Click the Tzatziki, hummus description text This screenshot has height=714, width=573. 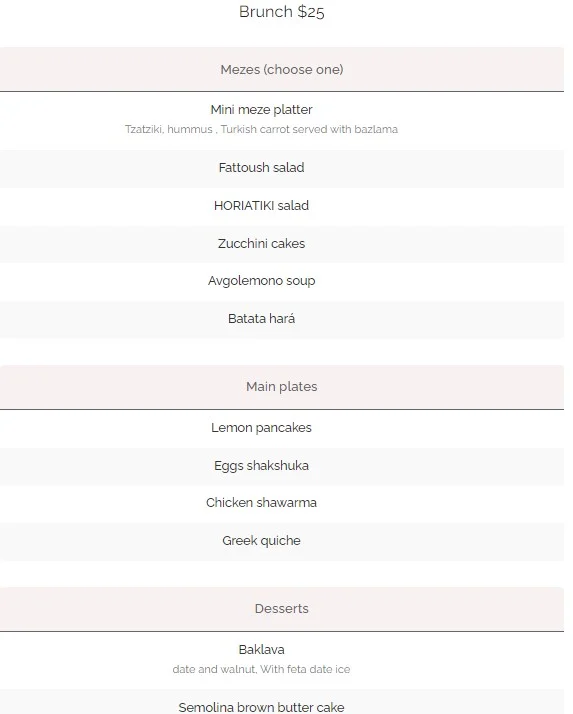pos(261,129)
